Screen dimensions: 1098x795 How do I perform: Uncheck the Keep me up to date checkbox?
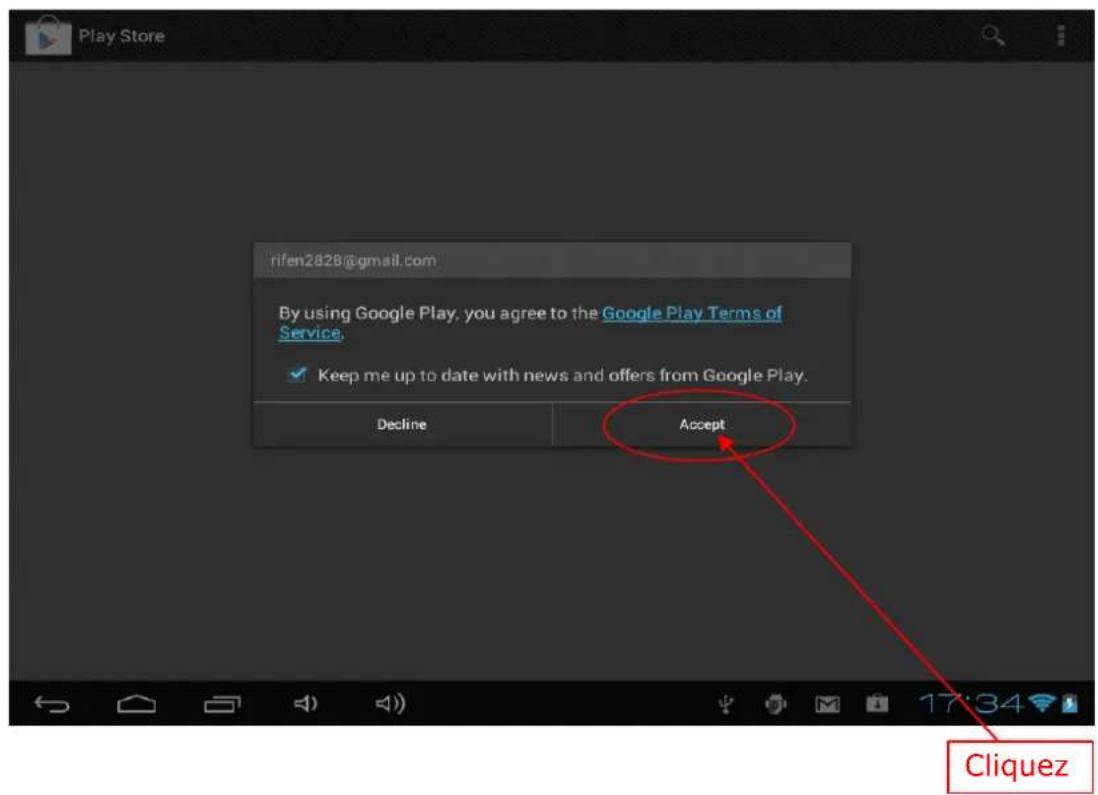(x=297, y=374)
